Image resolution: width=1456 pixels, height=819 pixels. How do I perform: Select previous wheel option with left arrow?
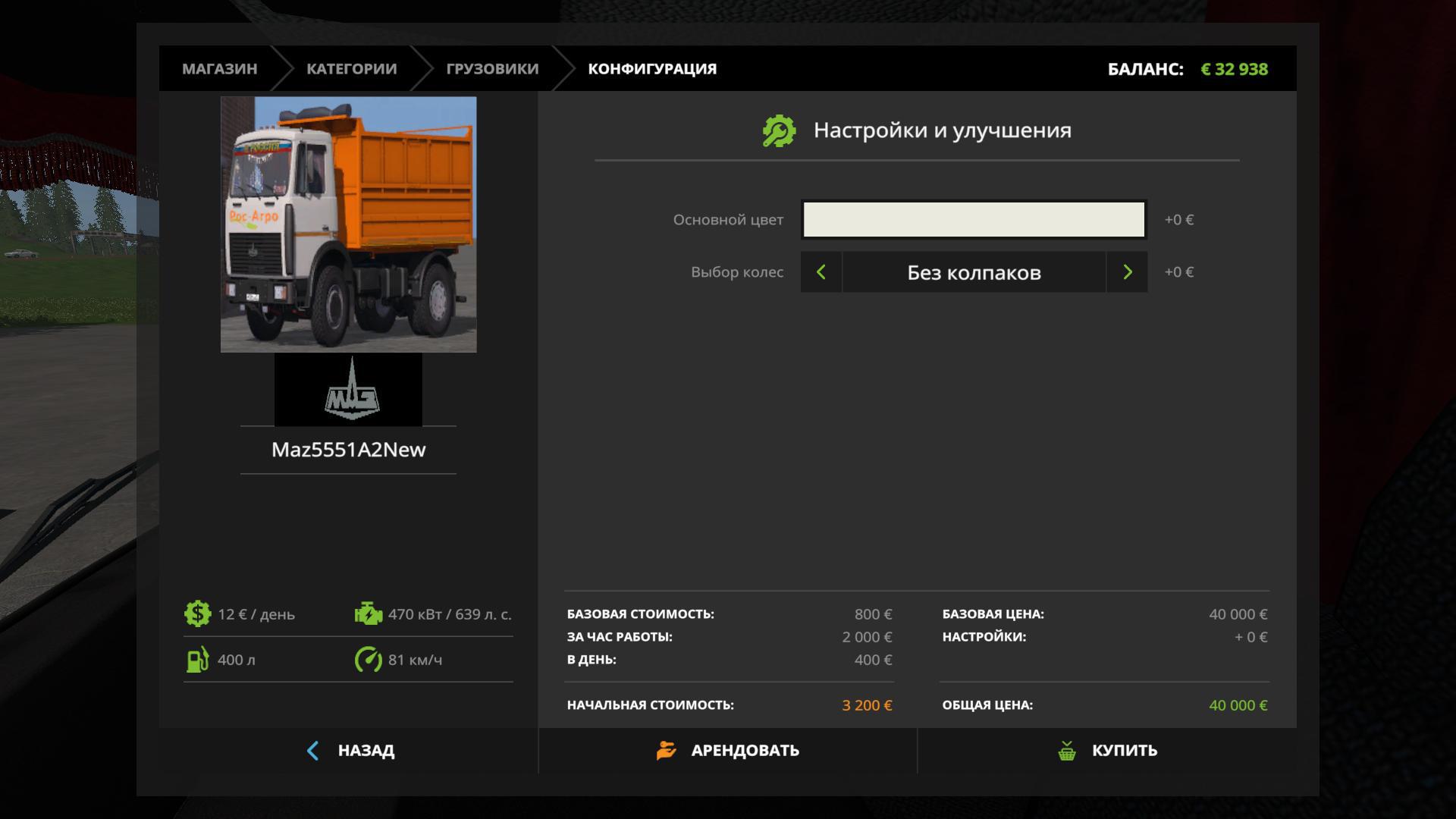(x=821, y=272)
